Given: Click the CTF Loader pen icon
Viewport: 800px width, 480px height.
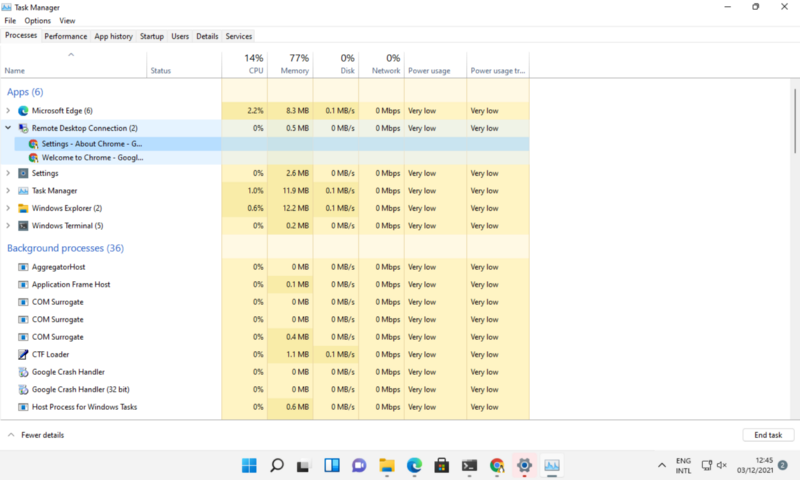Looking at the screenshot, I should [23, 355].
